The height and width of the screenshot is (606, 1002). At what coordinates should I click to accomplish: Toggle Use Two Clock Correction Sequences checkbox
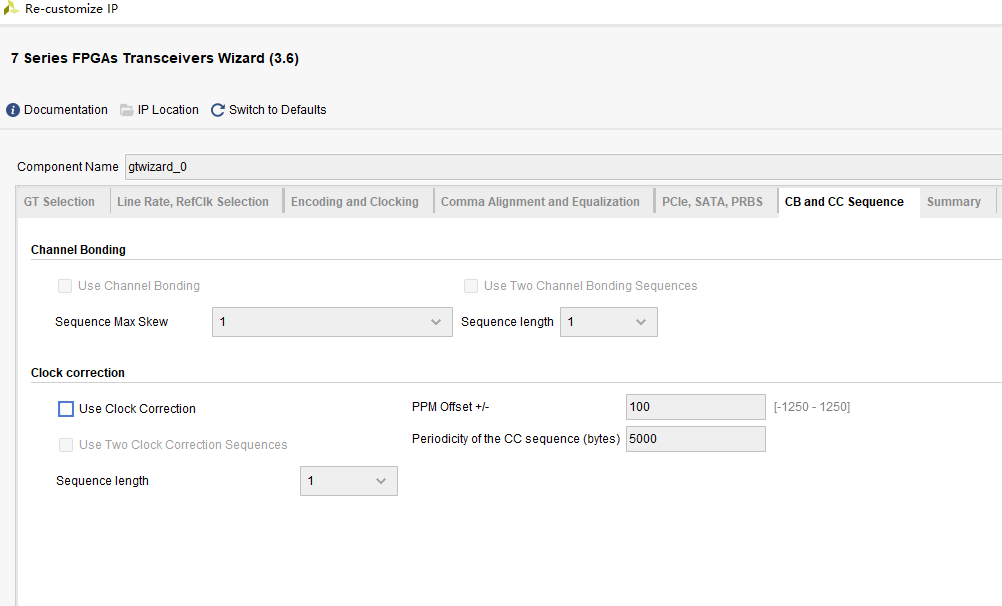click(x=66, y=445)
